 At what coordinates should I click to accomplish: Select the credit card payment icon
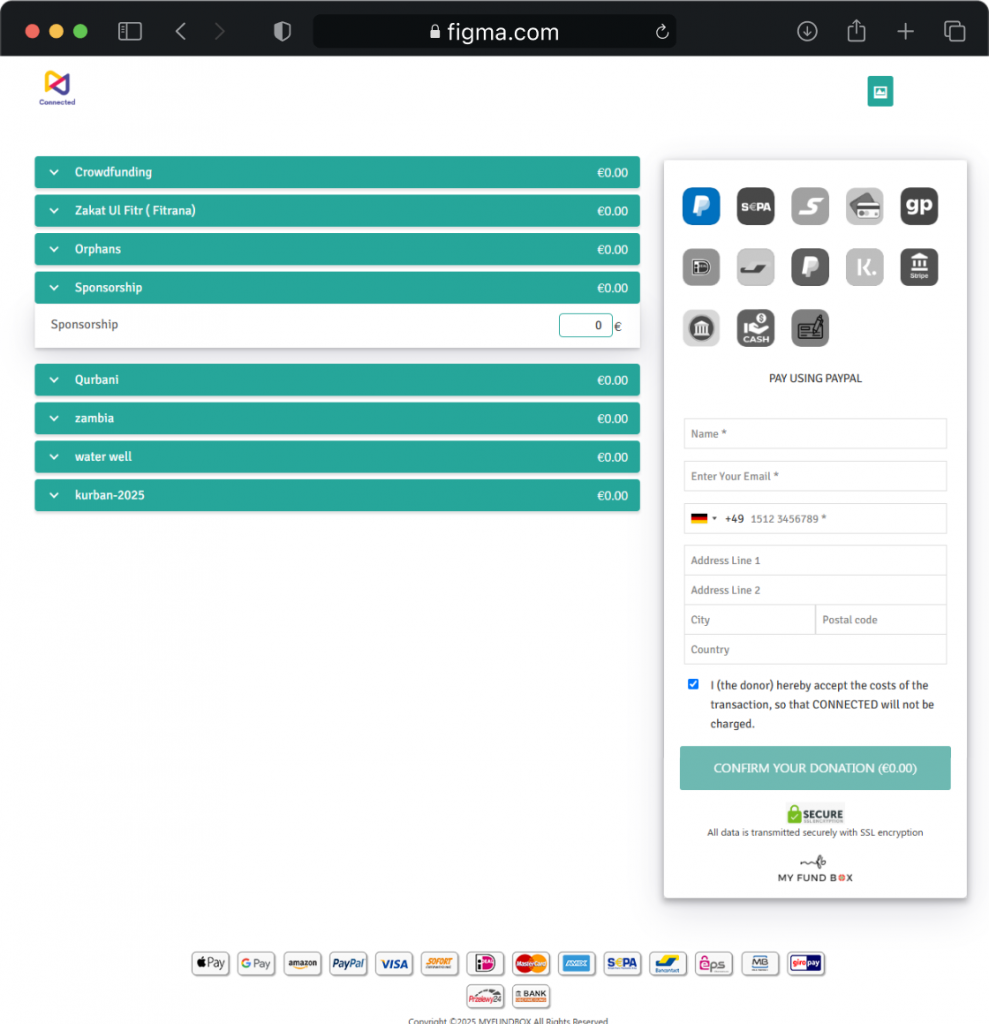[x=864, y=206]
